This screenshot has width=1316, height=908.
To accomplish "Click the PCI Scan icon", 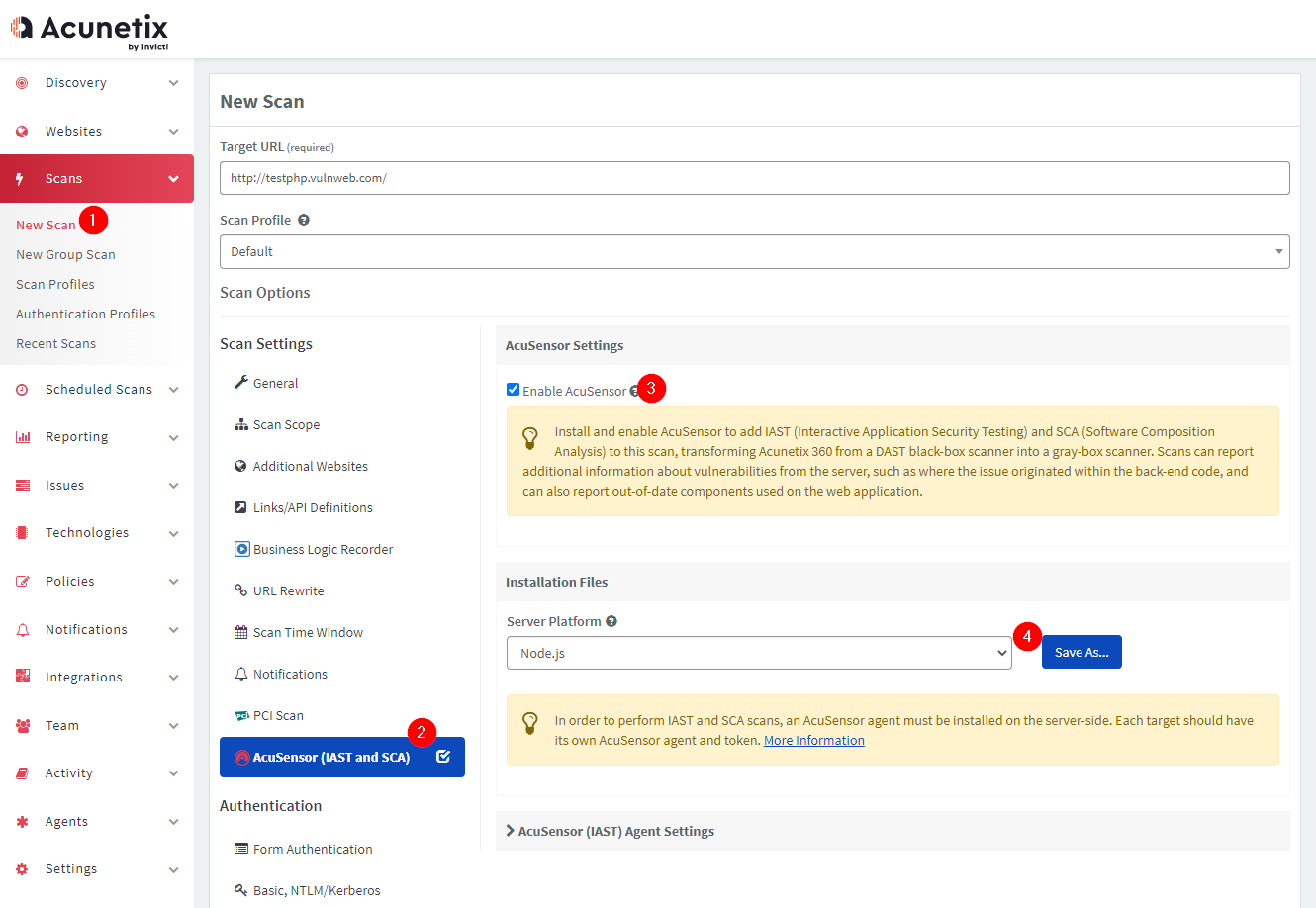I will pyautogui.click(x=241, y=716).
